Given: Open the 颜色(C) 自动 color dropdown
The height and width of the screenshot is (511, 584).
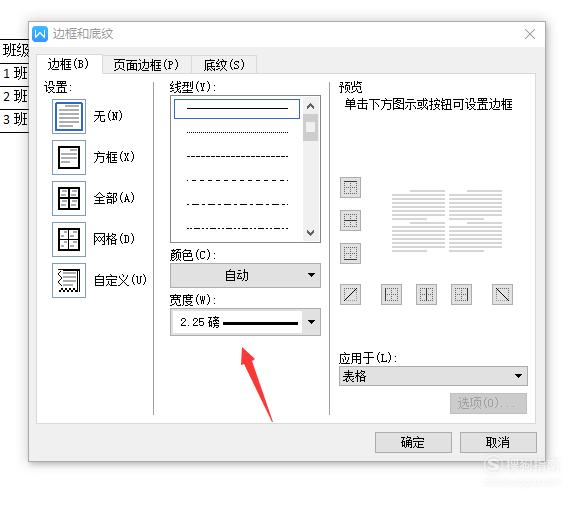Looking at the screenshot, I should (x=245, y=275).
